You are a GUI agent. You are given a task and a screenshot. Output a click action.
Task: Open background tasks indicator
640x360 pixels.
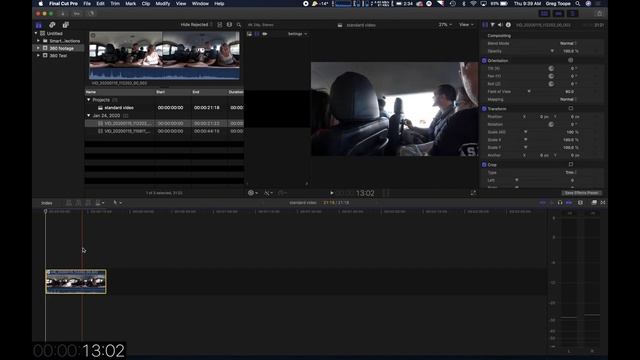pyautogui.click(x=91, y=13)
